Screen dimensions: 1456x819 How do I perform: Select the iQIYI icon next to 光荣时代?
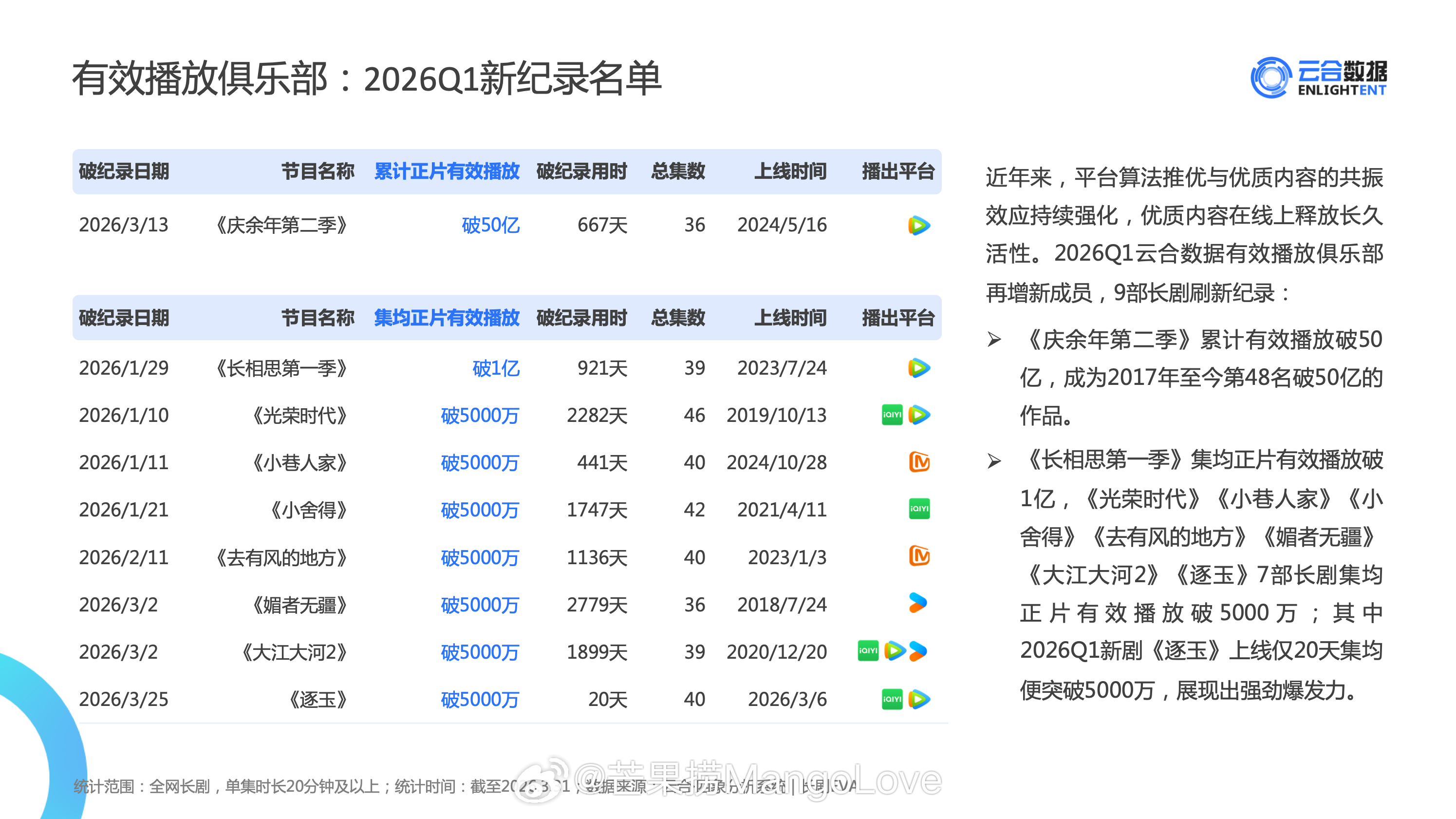pyautogui.click(x=893, y=415)
